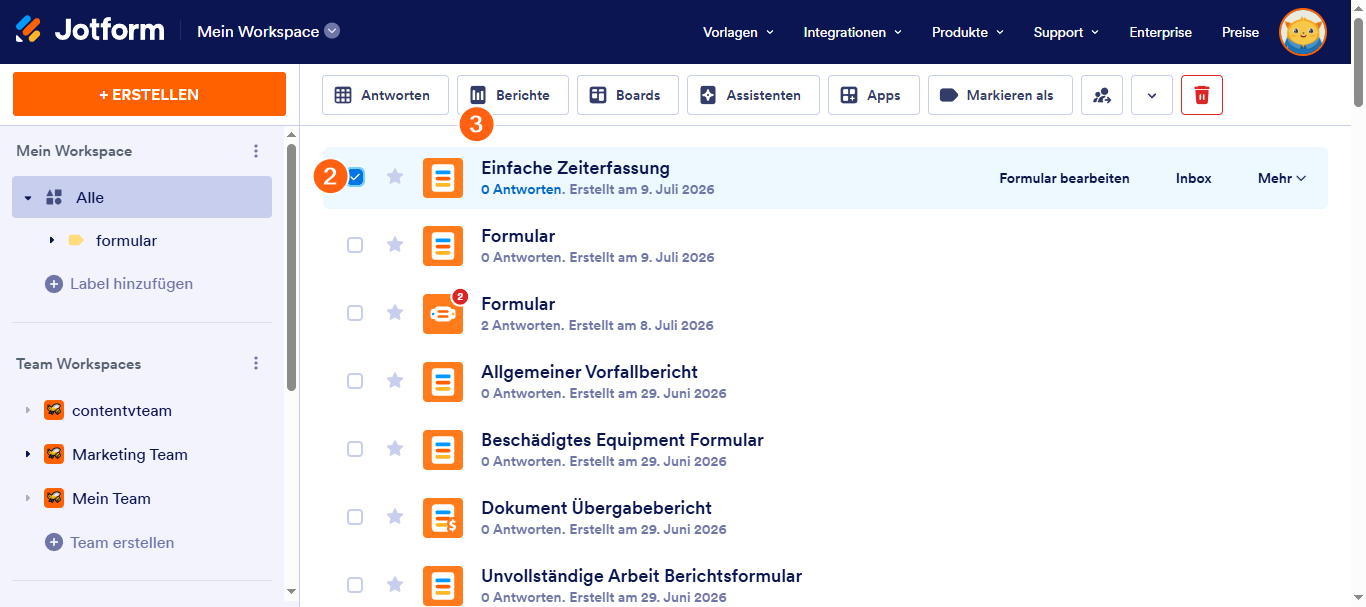Open the Mehr dropdown for Einfache Zeiterfassung
The height and width of the screenshot is (607, 1366).
[1282, 178]
